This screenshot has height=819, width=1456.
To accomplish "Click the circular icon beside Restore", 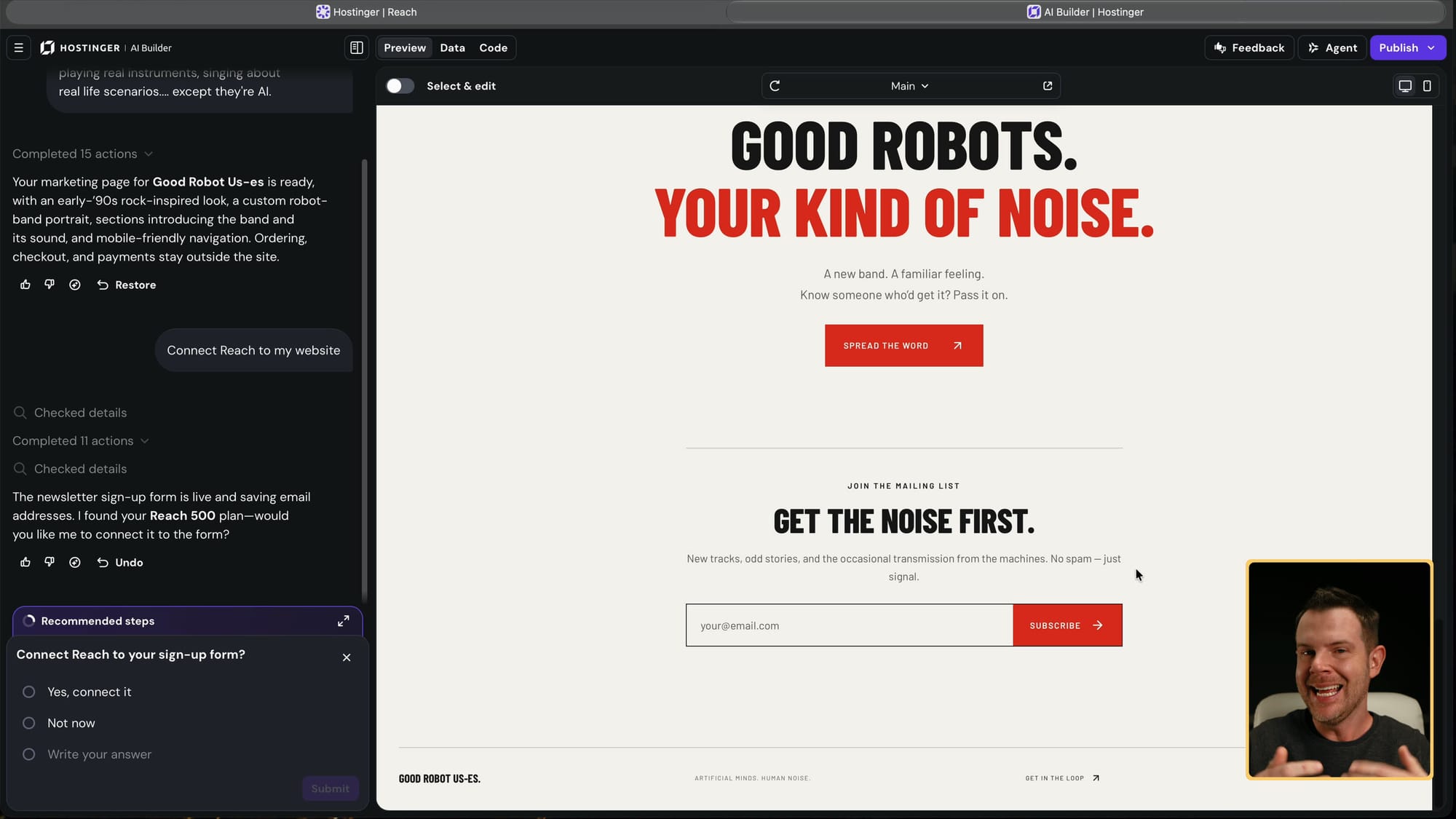I will [x=74, y=285].
